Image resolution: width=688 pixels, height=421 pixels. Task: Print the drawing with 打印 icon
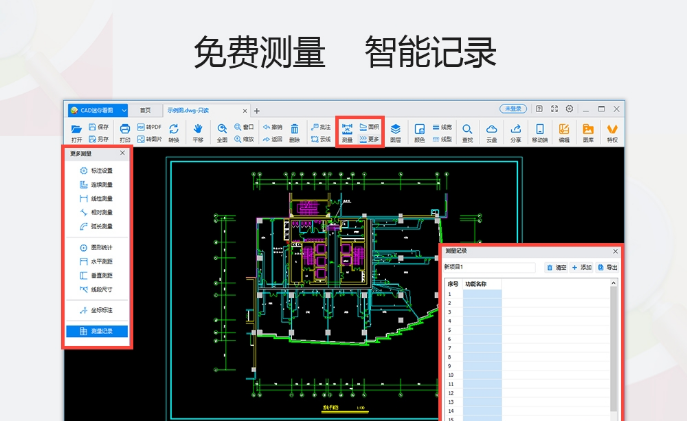click(125, 133)
